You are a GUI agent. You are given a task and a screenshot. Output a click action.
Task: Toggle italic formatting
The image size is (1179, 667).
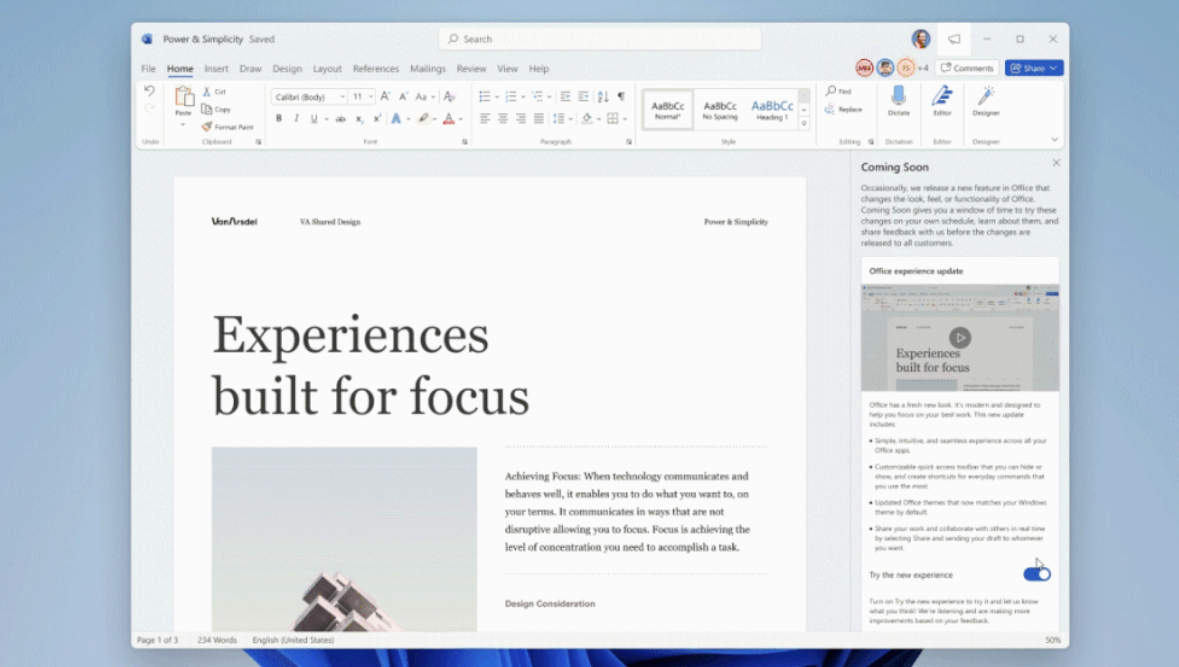(296, 119)
